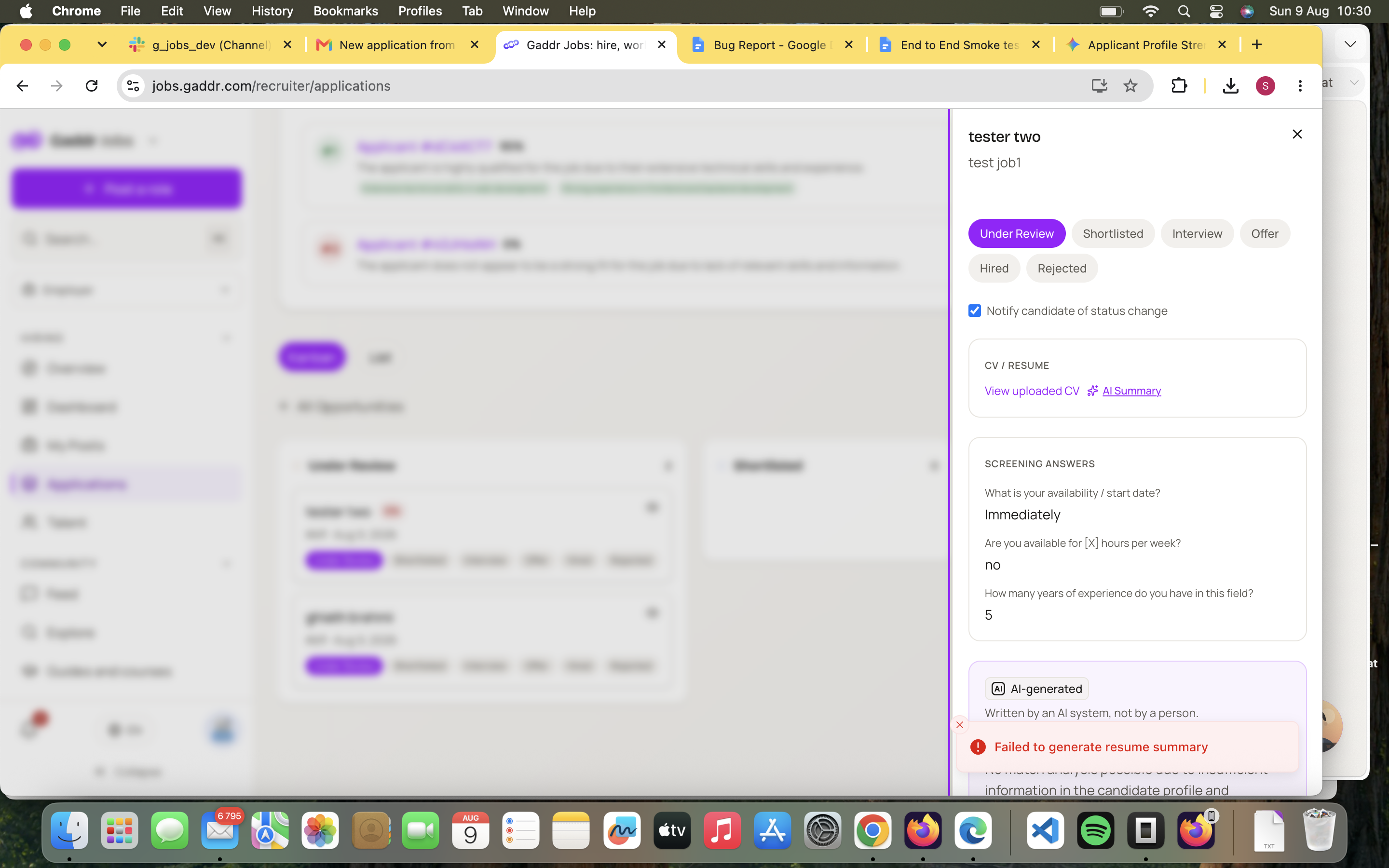Viewport: 1389px width, 868px height.
Task: Open the Chrome profile avatar S
Action: point(1265,86)
